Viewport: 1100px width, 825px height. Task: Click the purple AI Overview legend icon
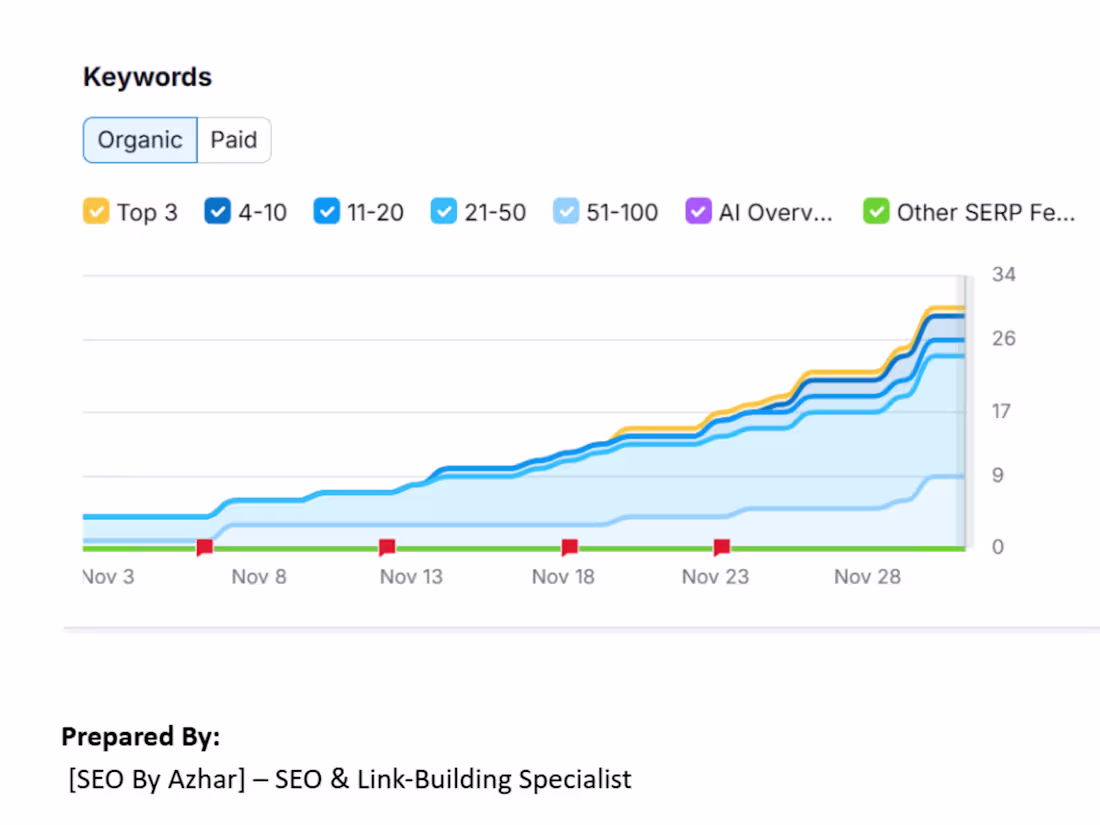point(698,211)
